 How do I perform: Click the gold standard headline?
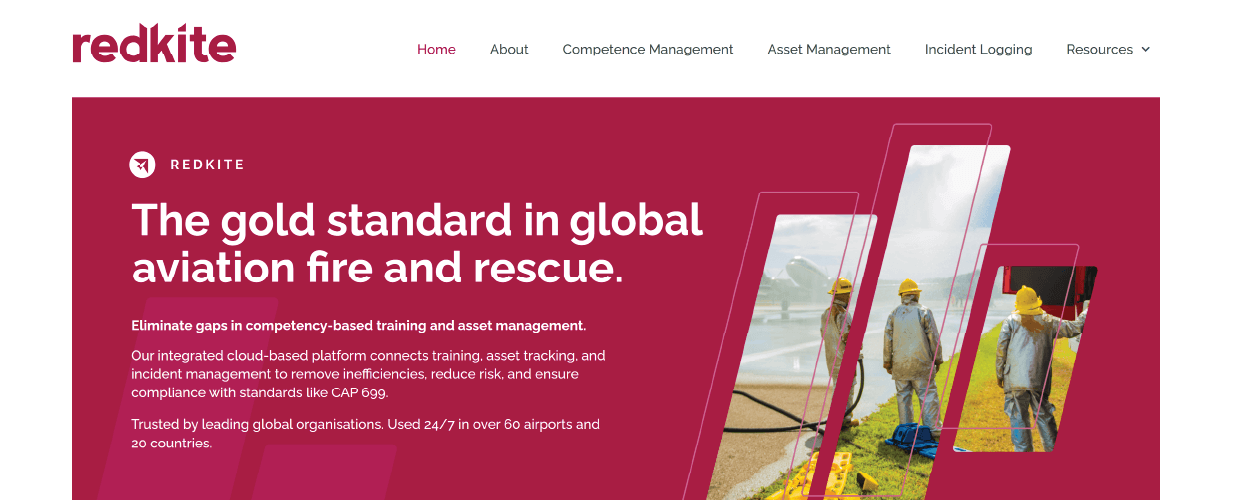coord(417,243)
